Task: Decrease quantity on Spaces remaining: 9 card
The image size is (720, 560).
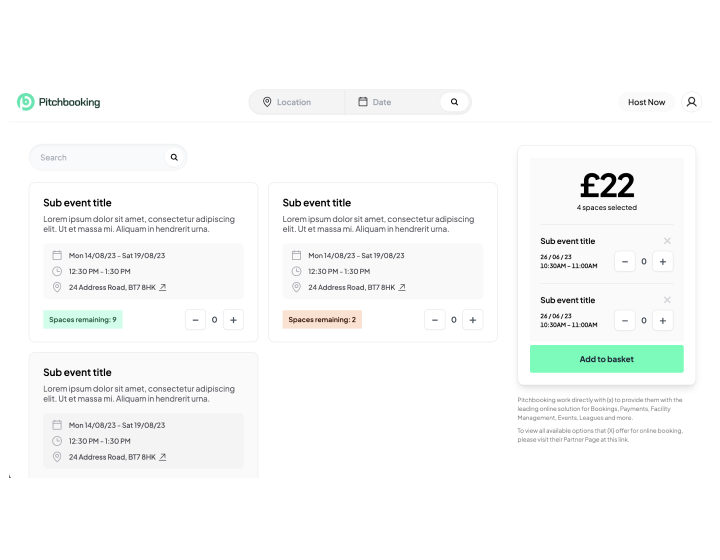Action: pyautogui.click(x=196, y=320)
